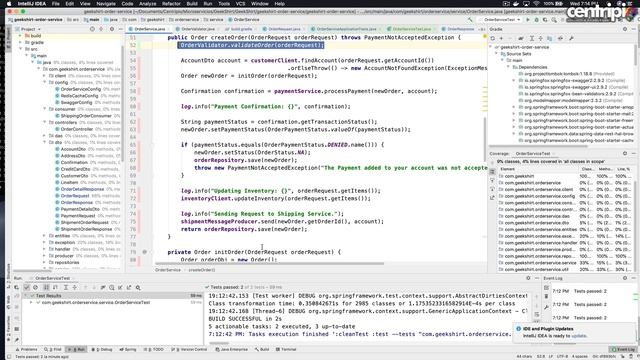Viewport: 640px width, 360px height.
Task: Open Gradle panel gear settings
Action: coord(625,29)
